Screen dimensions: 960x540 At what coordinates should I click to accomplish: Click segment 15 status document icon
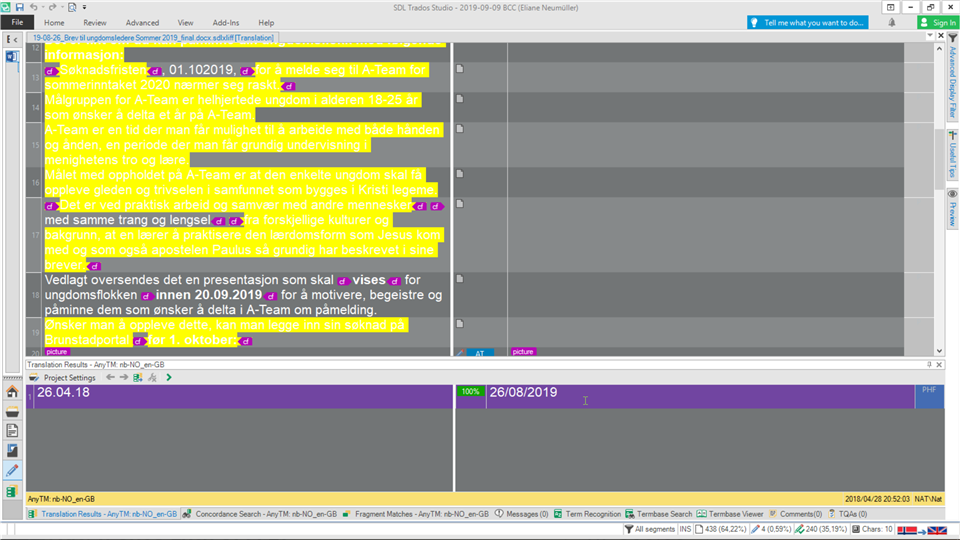tap(460, 129)
